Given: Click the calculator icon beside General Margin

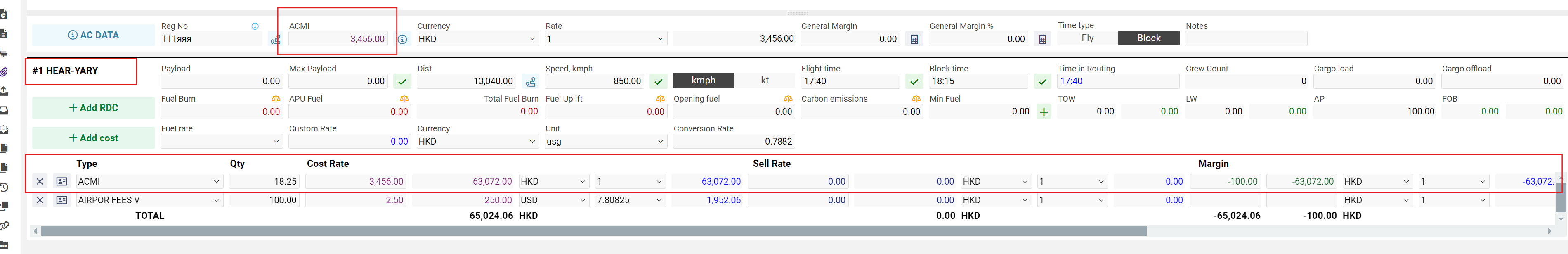Looking at the screenshot, I should click(x=914, y=40).
